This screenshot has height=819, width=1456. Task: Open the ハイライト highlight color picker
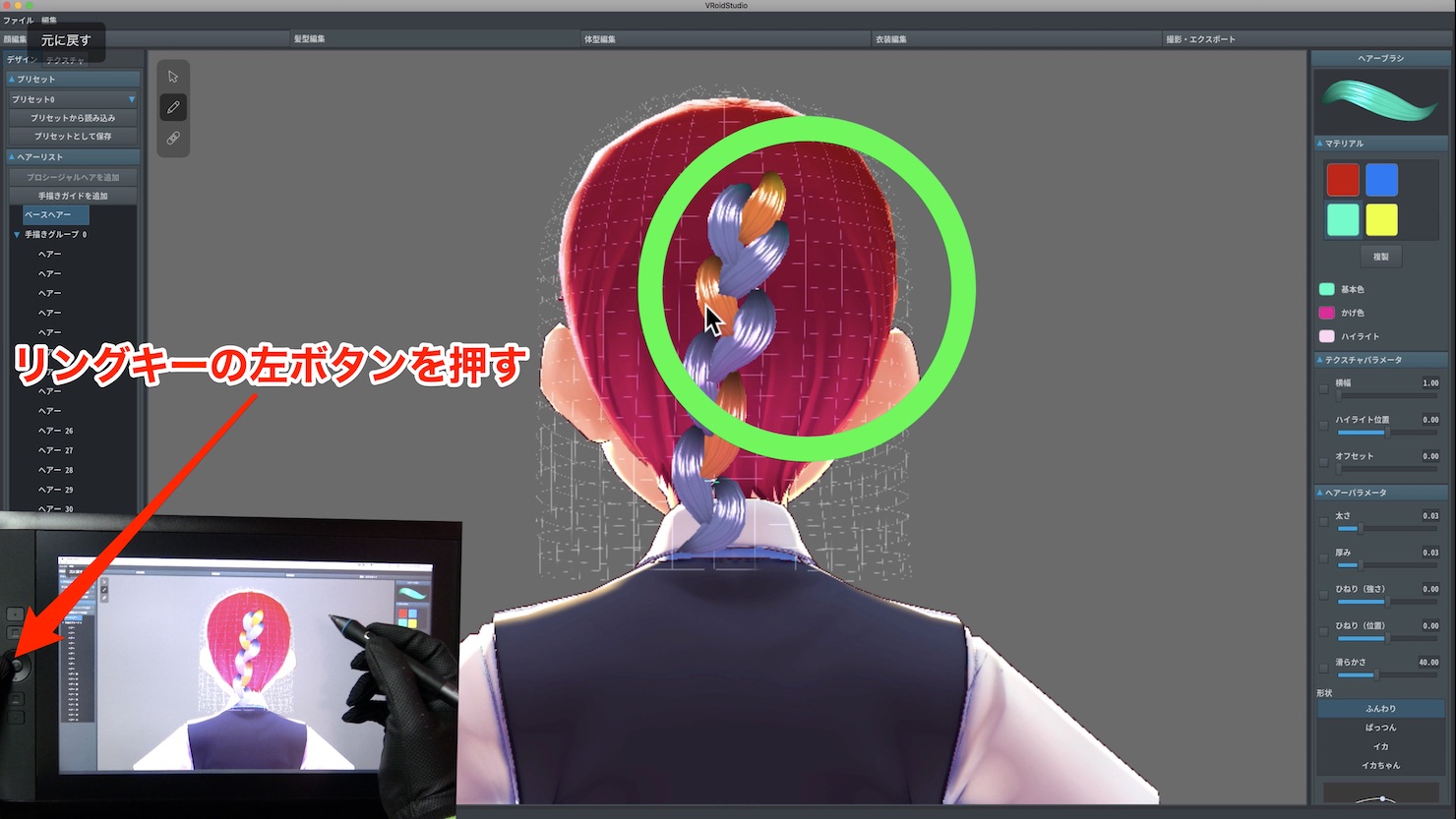(1326, 336)
